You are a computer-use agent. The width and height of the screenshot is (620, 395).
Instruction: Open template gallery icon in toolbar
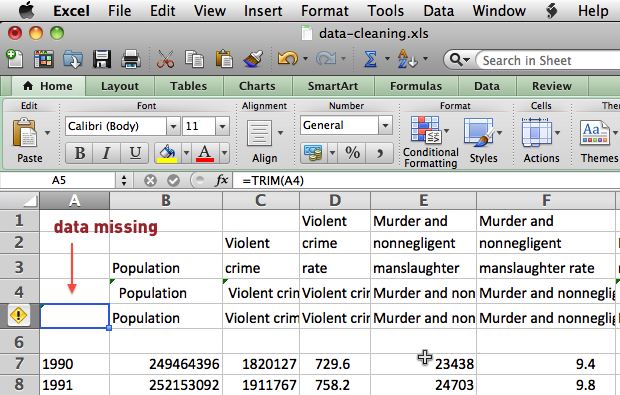pos(43,60)
